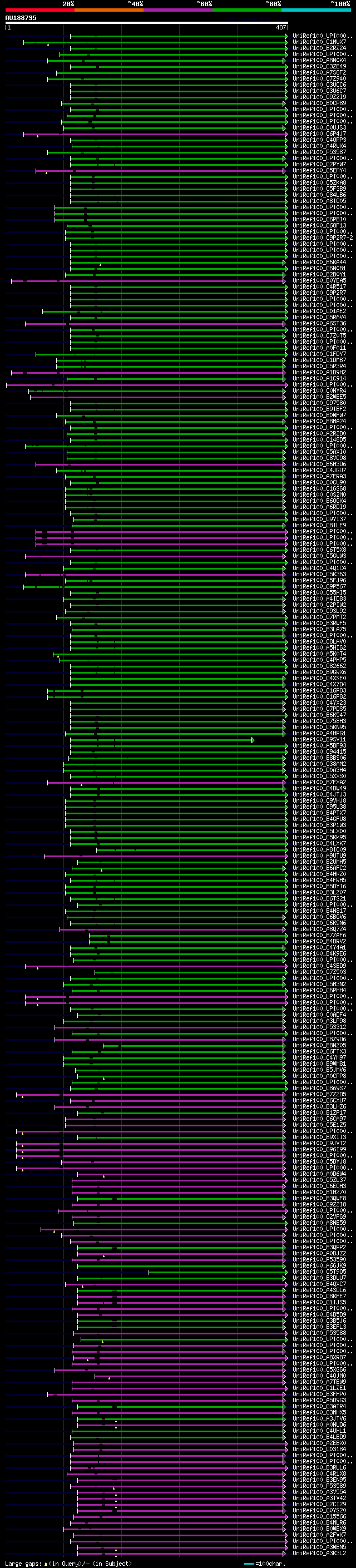356x1568 pixels.
Task: Click purple alignment bar of UniRef100_Q6P4J7
Action: pyautogui.click(x=155, y=134)
